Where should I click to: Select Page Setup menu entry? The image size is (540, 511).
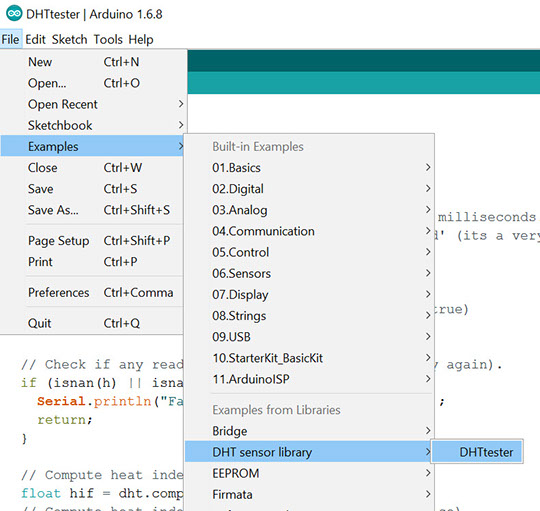(92, 240)
